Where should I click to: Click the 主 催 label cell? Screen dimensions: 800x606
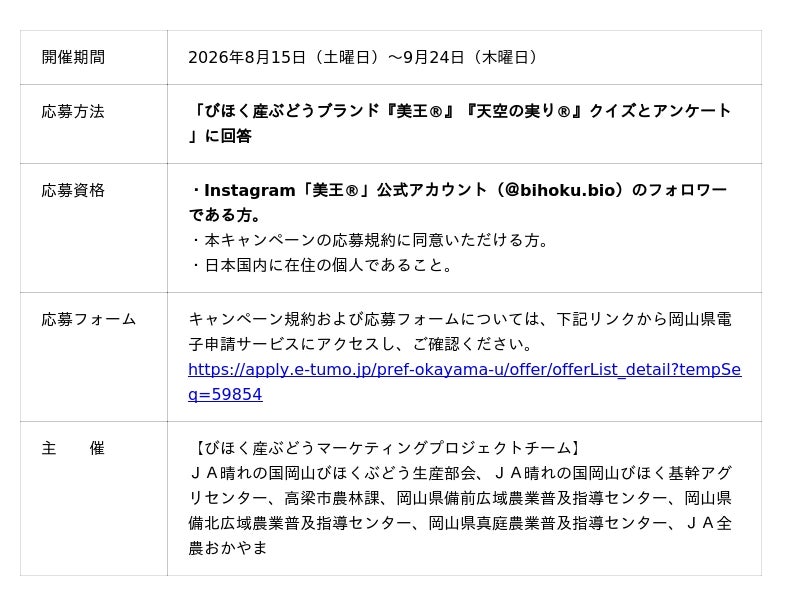coord(94,498)
